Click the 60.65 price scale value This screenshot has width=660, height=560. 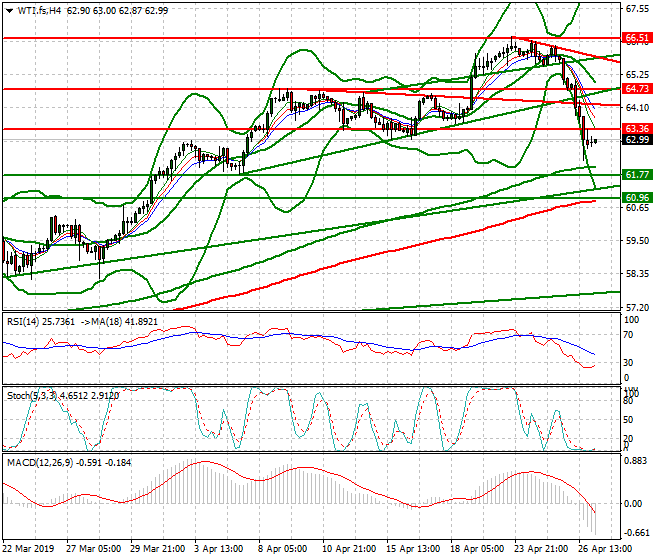coord(637,208)
